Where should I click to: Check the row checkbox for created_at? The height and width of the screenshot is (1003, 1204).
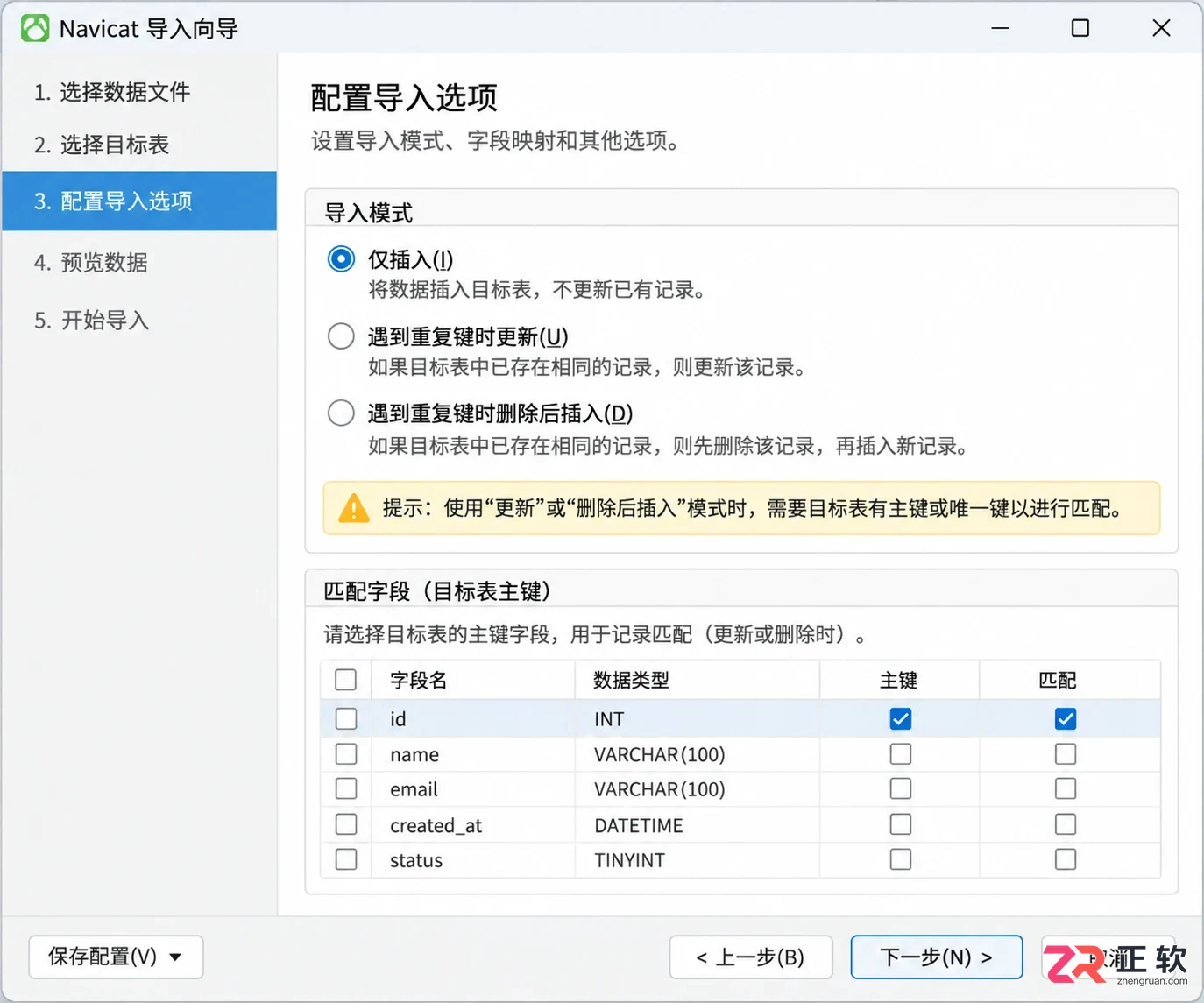[346, 824]
